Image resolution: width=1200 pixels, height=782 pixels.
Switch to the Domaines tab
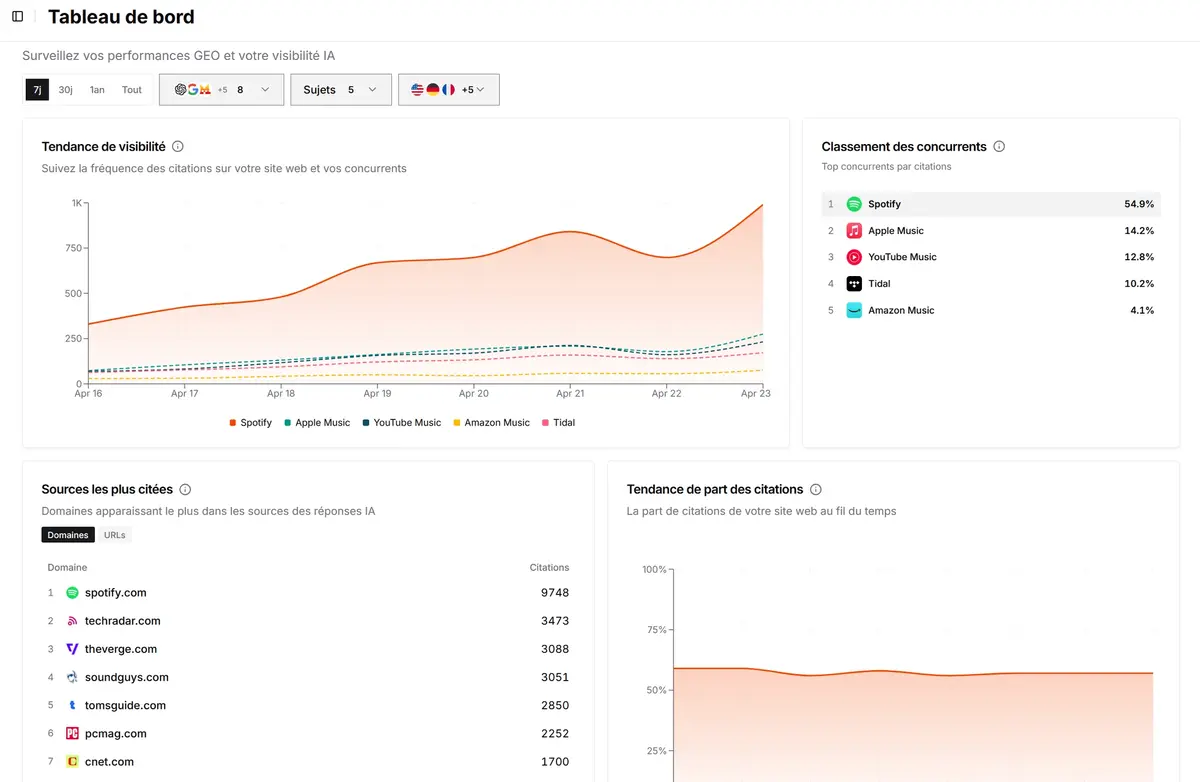(68, 535)
